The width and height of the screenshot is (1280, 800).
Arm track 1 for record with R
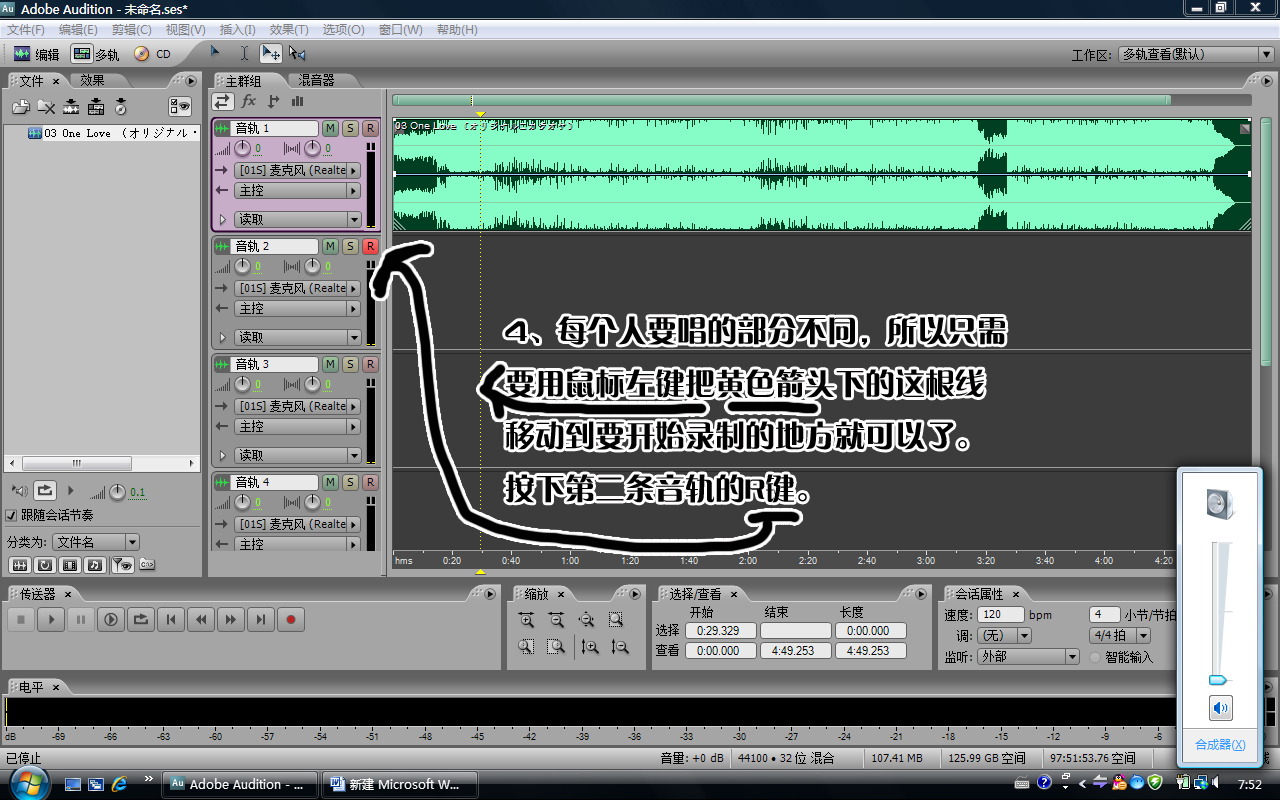[370, 128]
